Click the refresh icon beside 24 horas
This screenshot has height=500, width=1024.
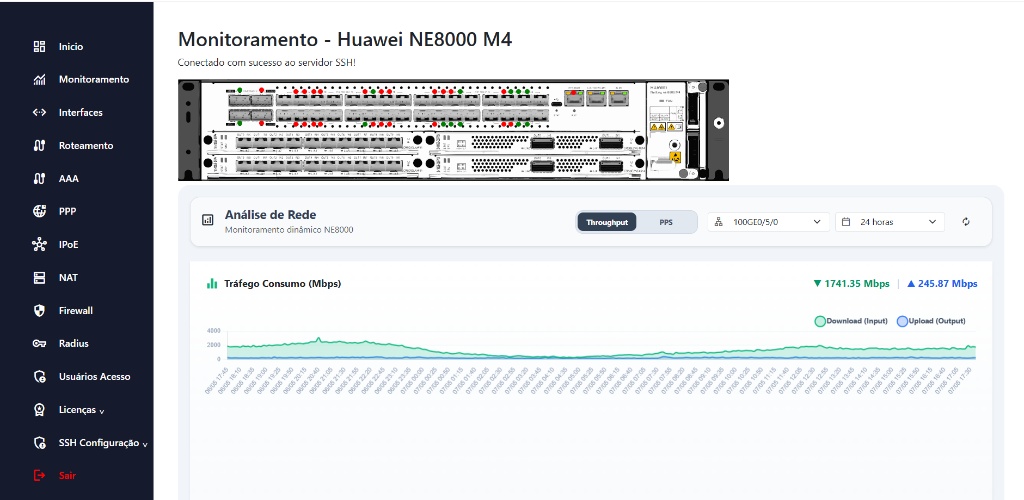coord(966,222)
